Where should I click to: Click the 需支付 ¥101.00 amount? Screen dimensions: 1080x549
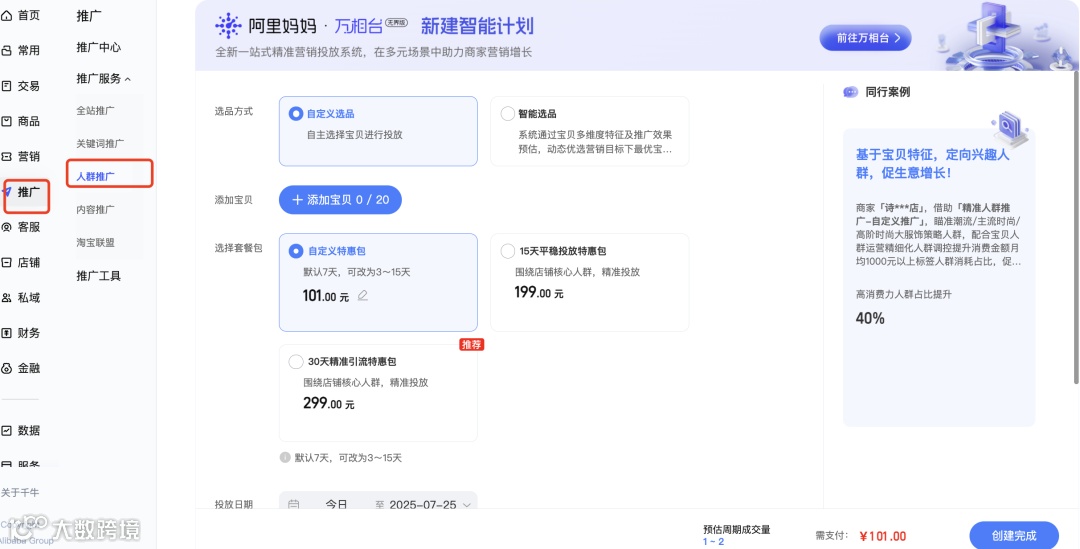(883, 536)
